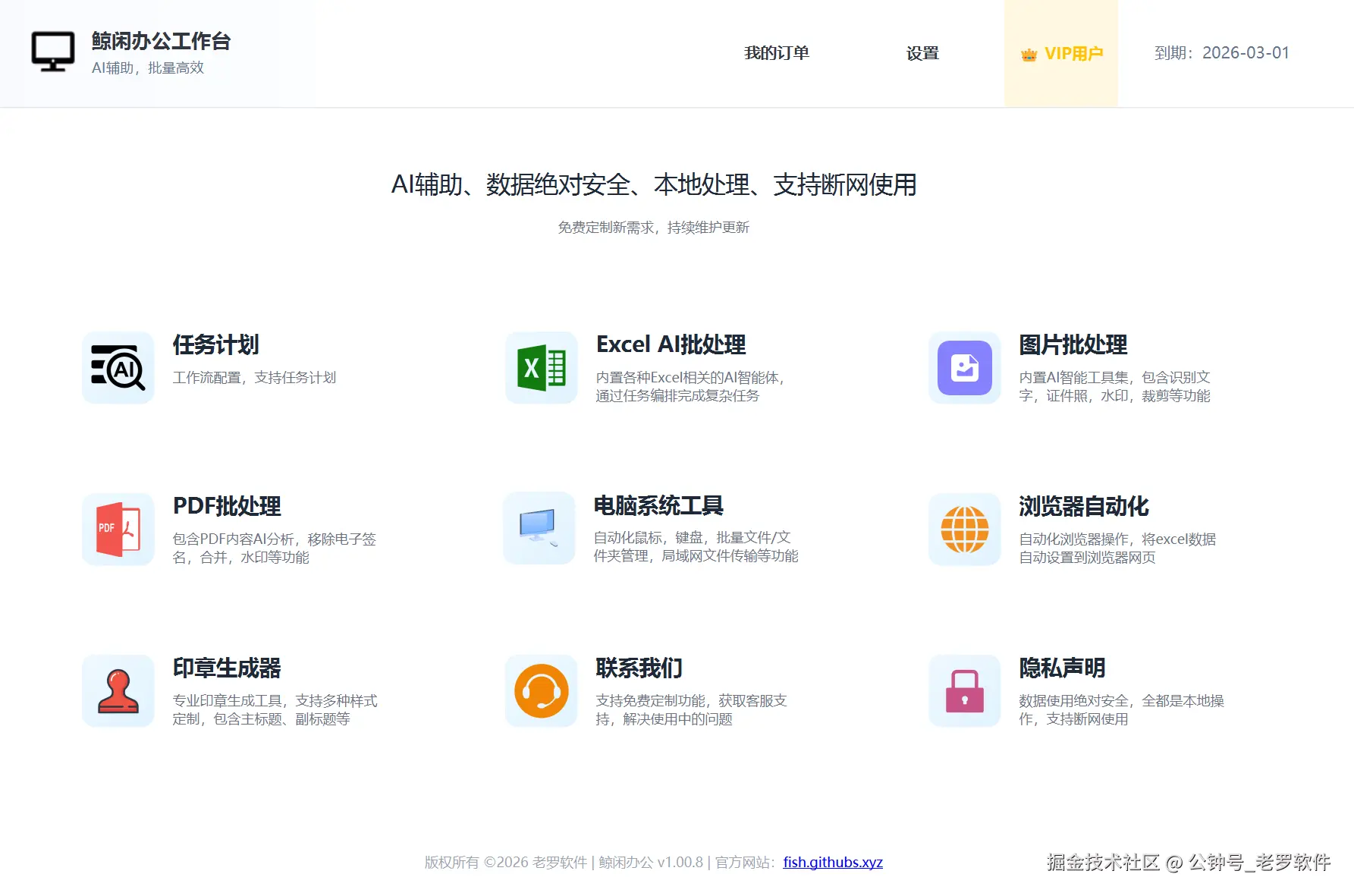This screenshot has height=896, width=1354.
Task: Click the 专业印章生成工具 description text
Action: tap(275, 710)
